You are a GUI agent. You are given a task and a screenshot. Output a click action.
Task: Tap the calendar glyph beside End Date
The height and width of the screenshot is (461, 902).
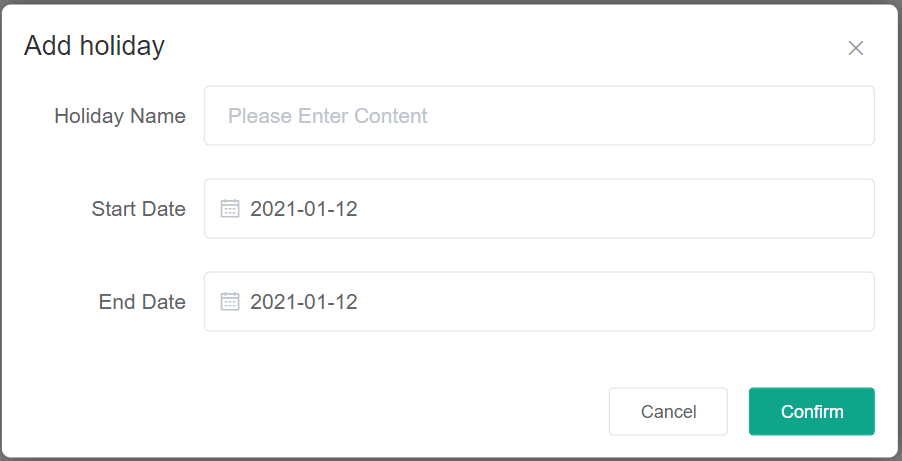click(230, 302)
